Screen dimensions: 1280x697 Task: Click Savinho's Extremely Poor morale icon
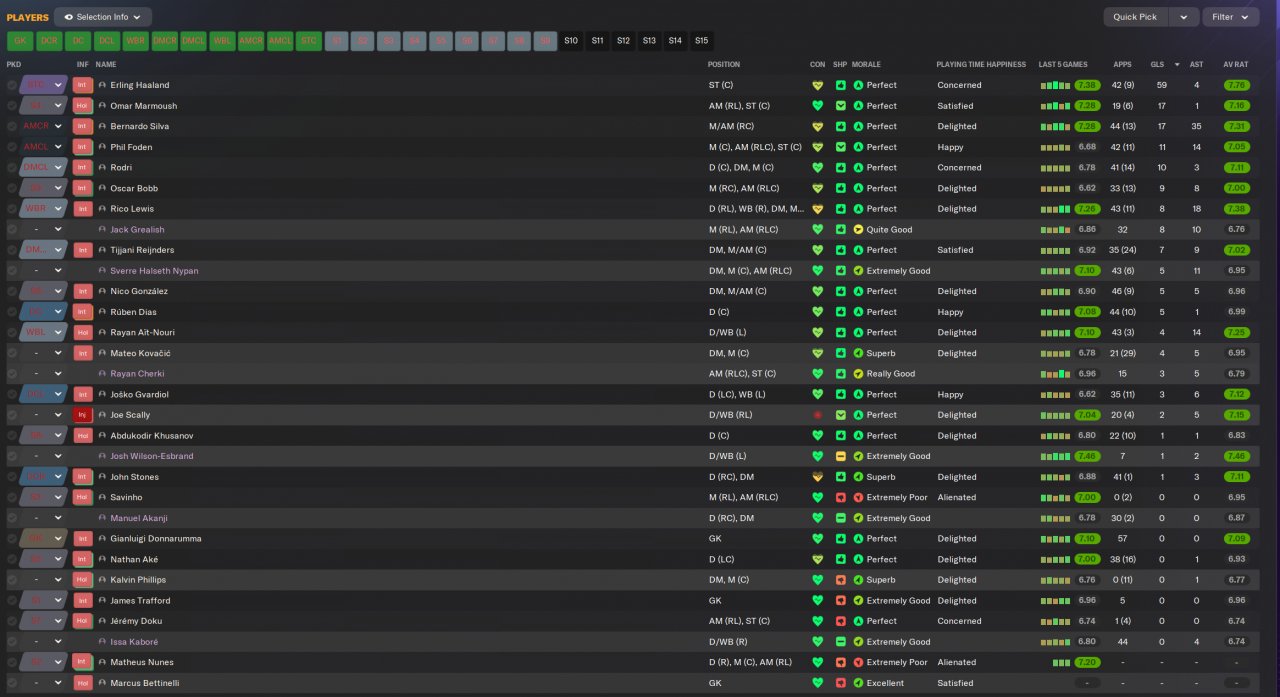(x=858, y=497)
